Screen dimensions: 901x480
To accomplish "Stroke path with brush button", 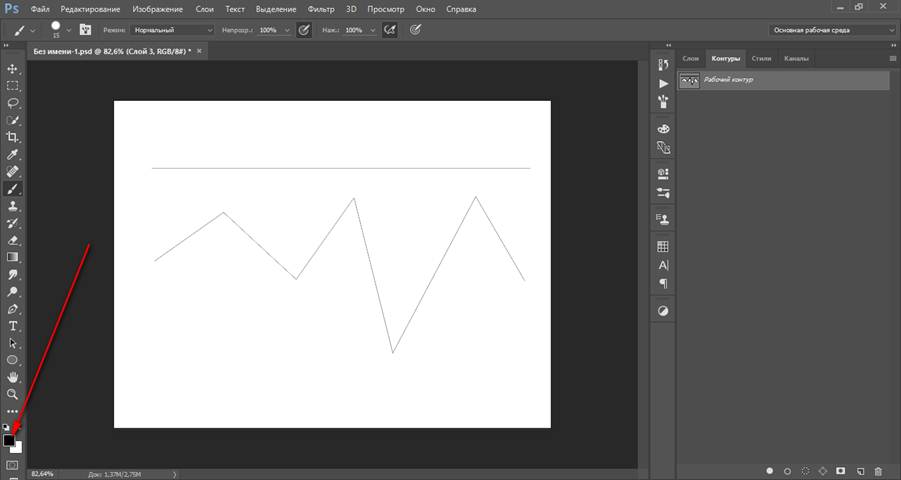I will pyautogui.click(x=788, y=471).
